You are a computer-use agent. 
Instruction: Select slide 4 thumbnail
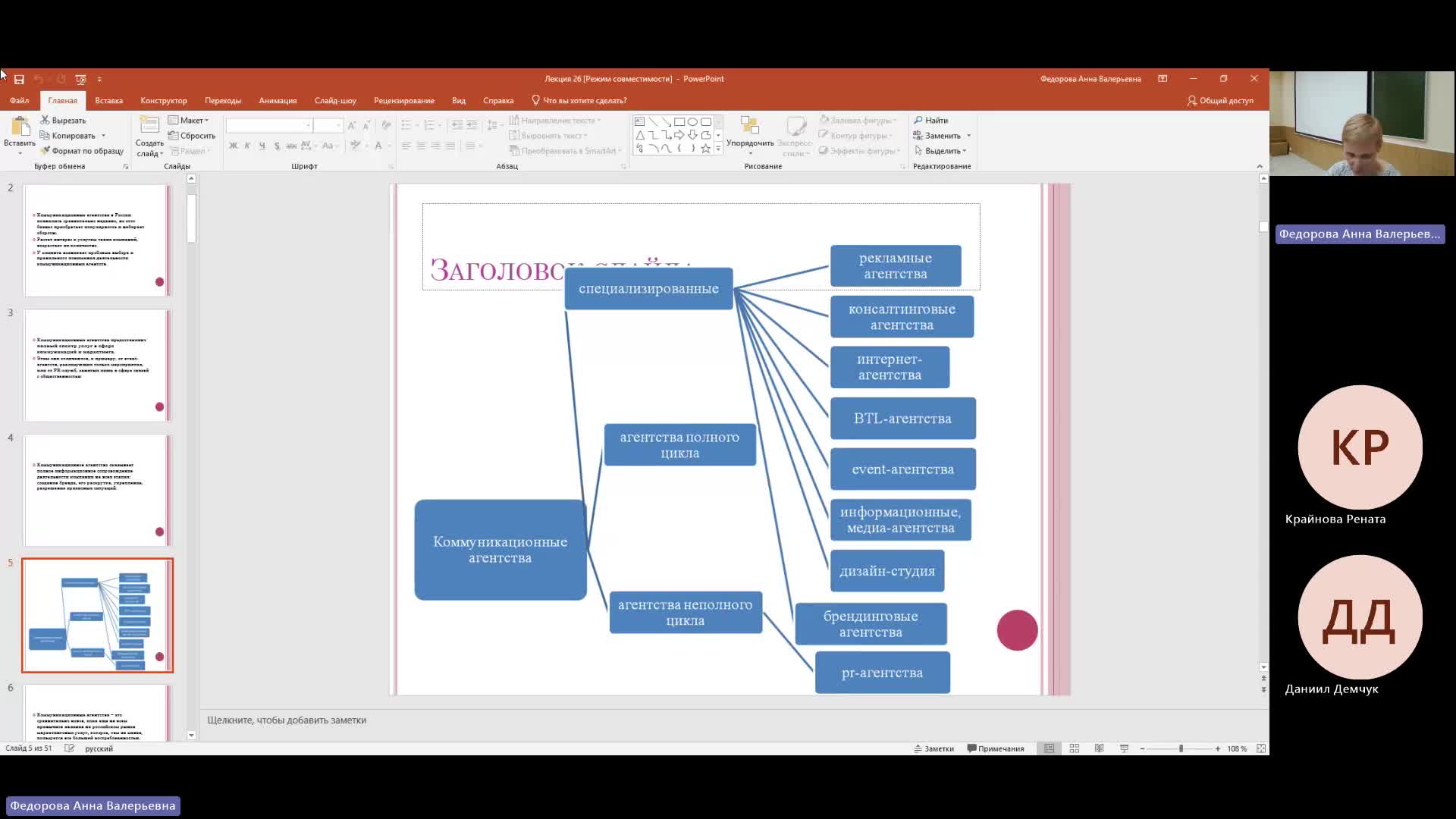[x=97, y=490]
